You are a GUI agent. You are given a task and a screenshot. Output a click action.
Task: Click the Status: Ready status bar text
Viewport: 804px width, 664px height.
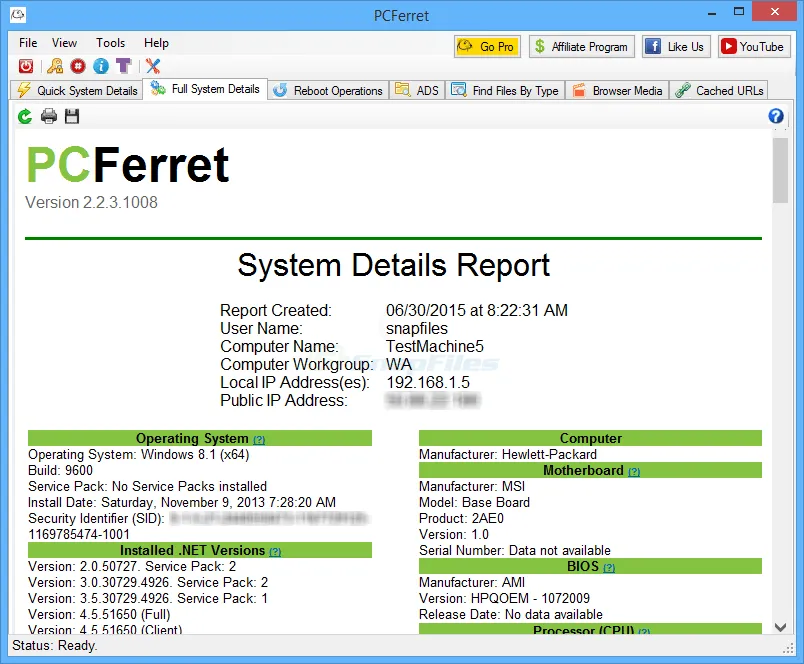[54, 646]
